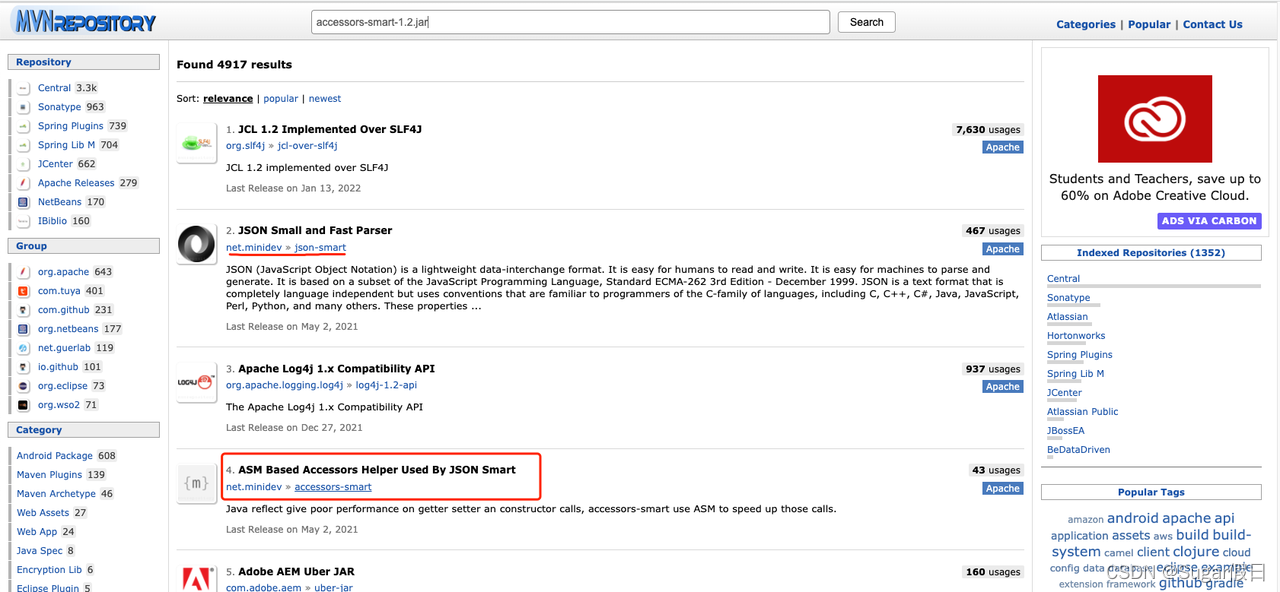Open the Android Package category
1280x592 pixels.
pyautogui.click(x=54, y=456)
